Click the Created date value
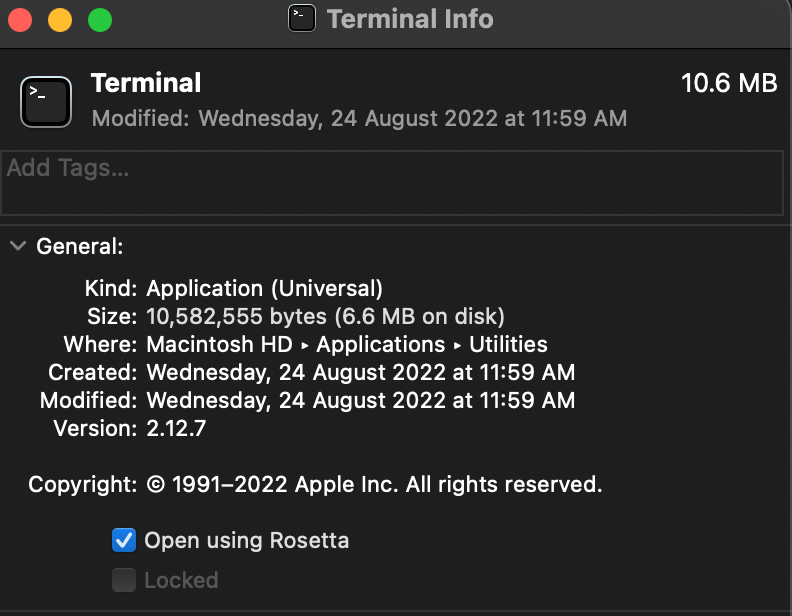This screenshot has height=616, width=792. pyautogui.click(x=361, y=373)
